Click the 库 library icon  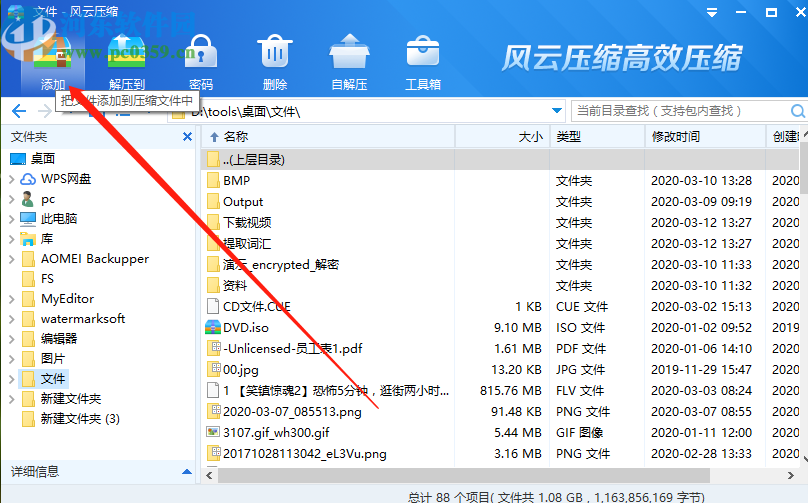point(28,239)
